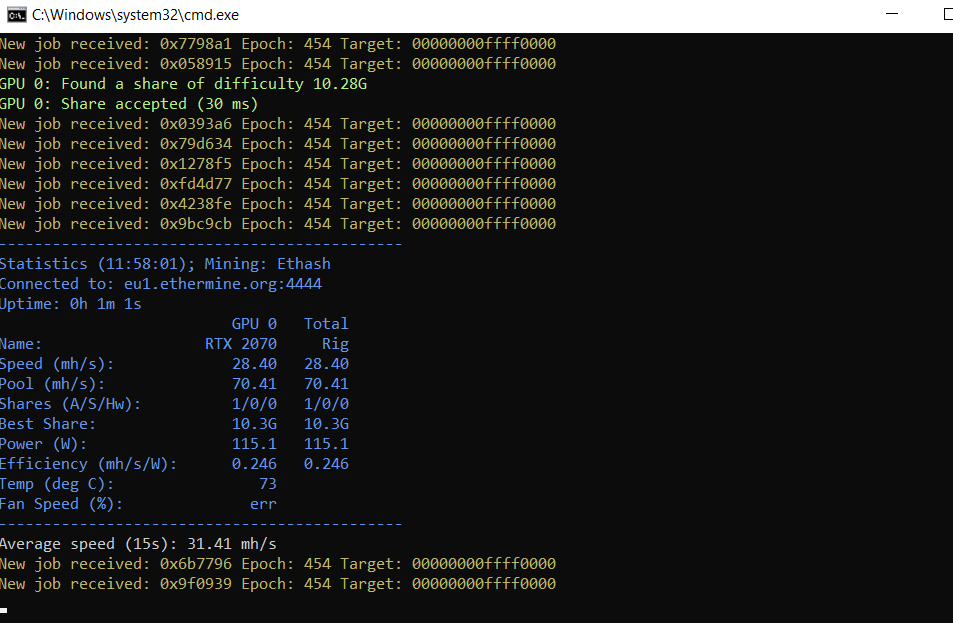Click the 'Speed (mh/s):' label
The height and width of the screenshot is (623, 953).
click(x=57, y=364)
